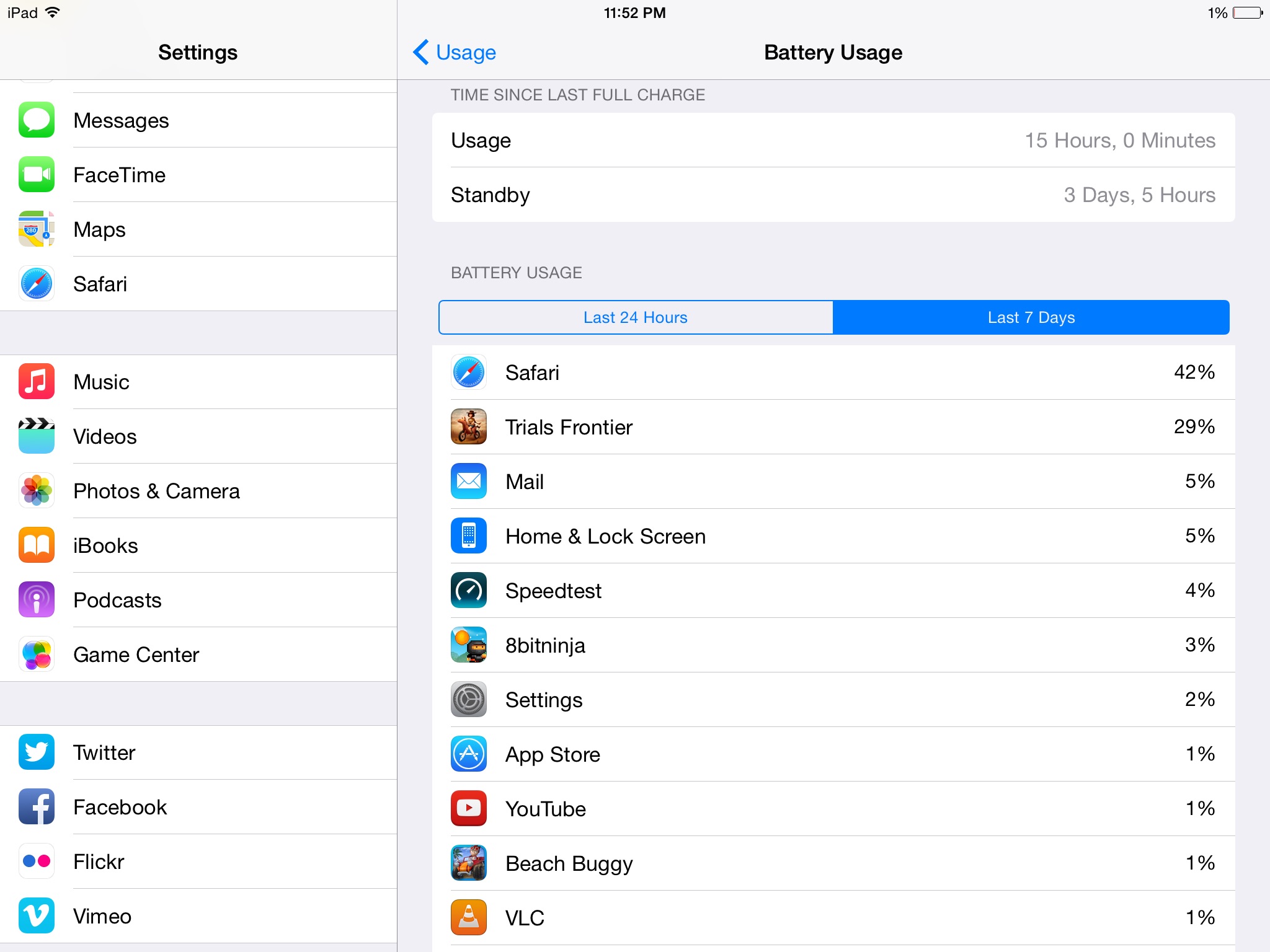The width and height of the screenshot is (1270, 952).
Task: Tap the Trials Frontier app icon
Action: tap(469, 427)
